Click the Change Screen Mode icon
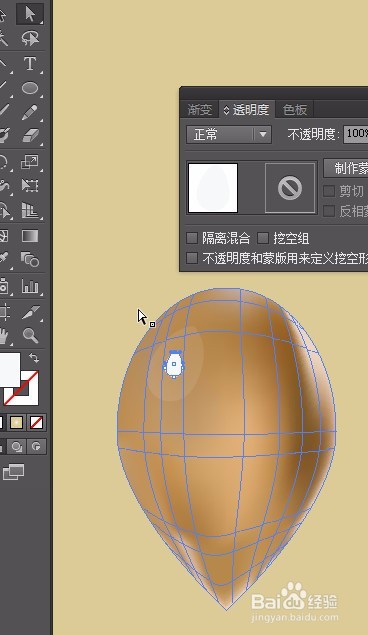 coord(14,472)
